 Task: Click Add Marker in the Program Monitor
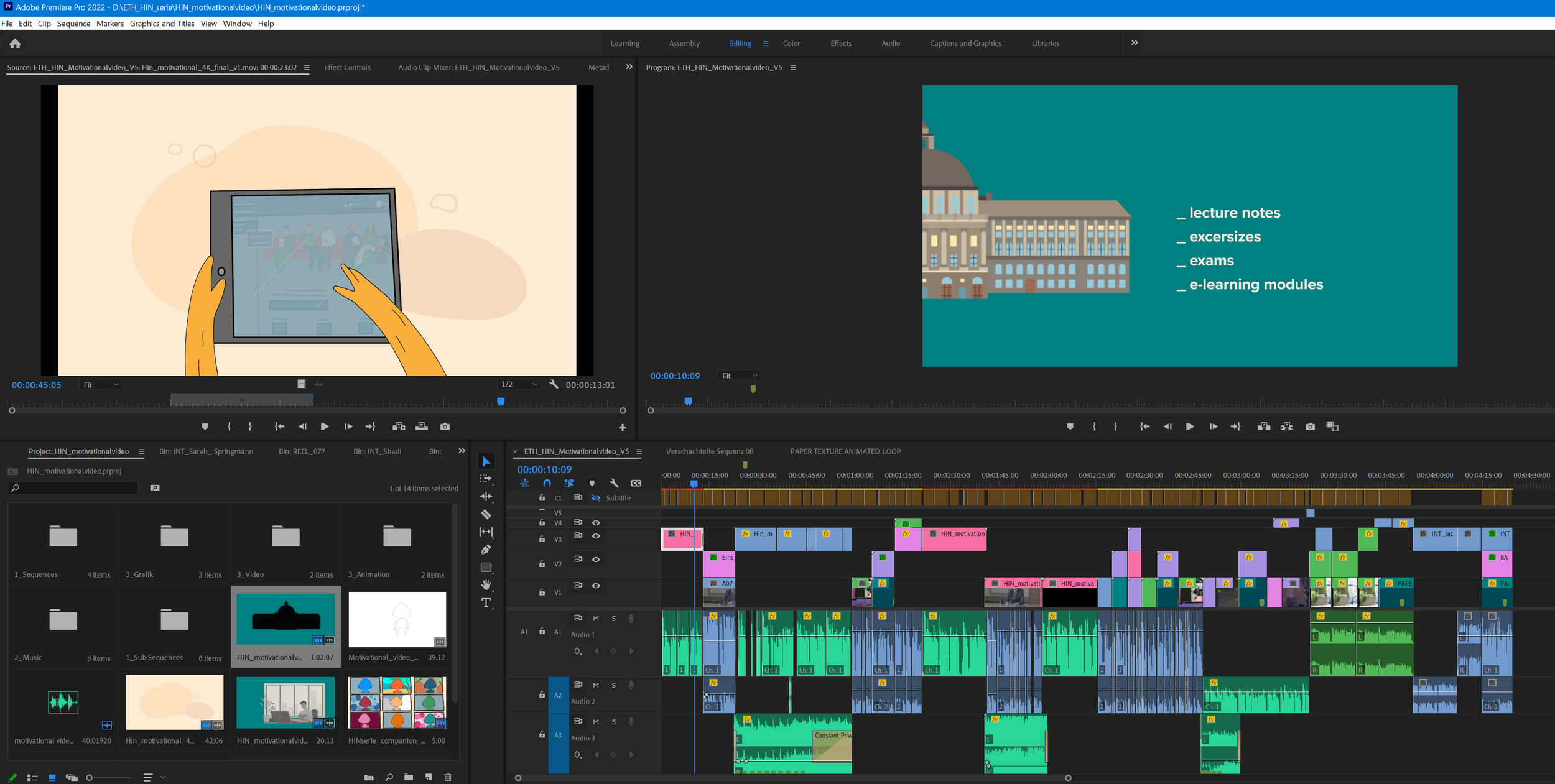[1070, 427]
